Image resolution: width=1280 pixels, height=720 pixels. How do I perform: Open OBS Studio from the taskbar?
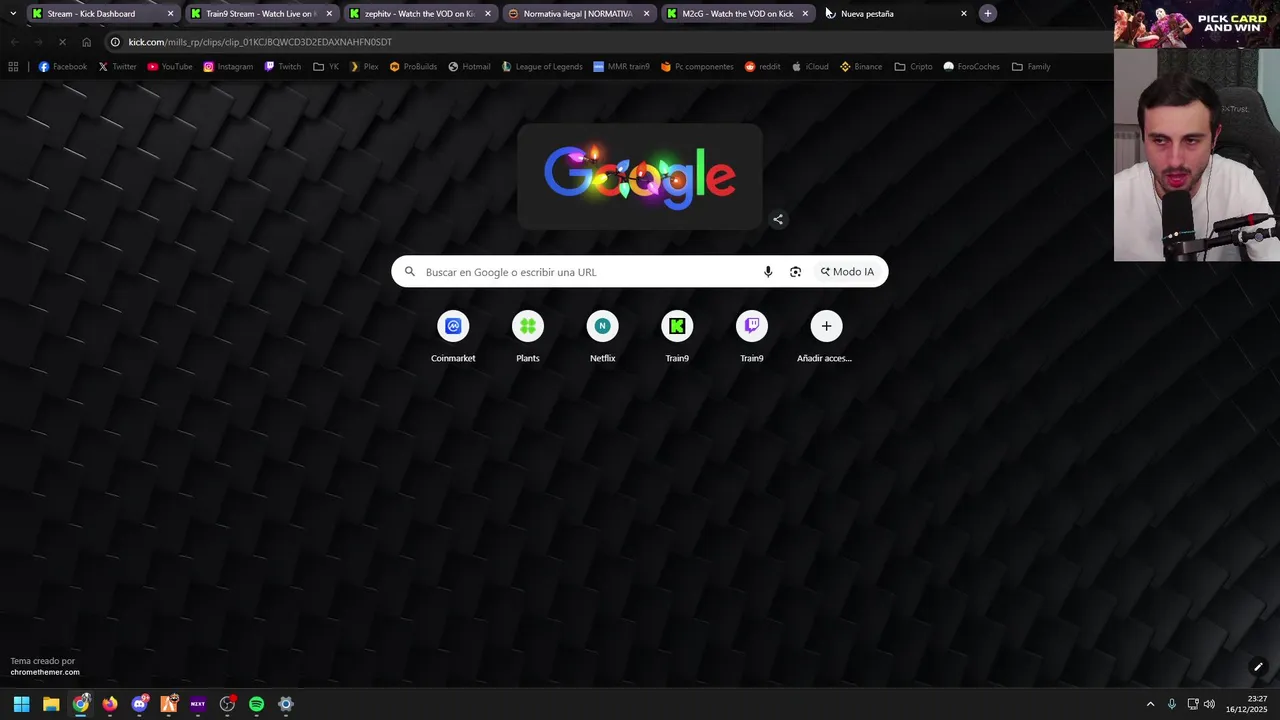(227, 704)
